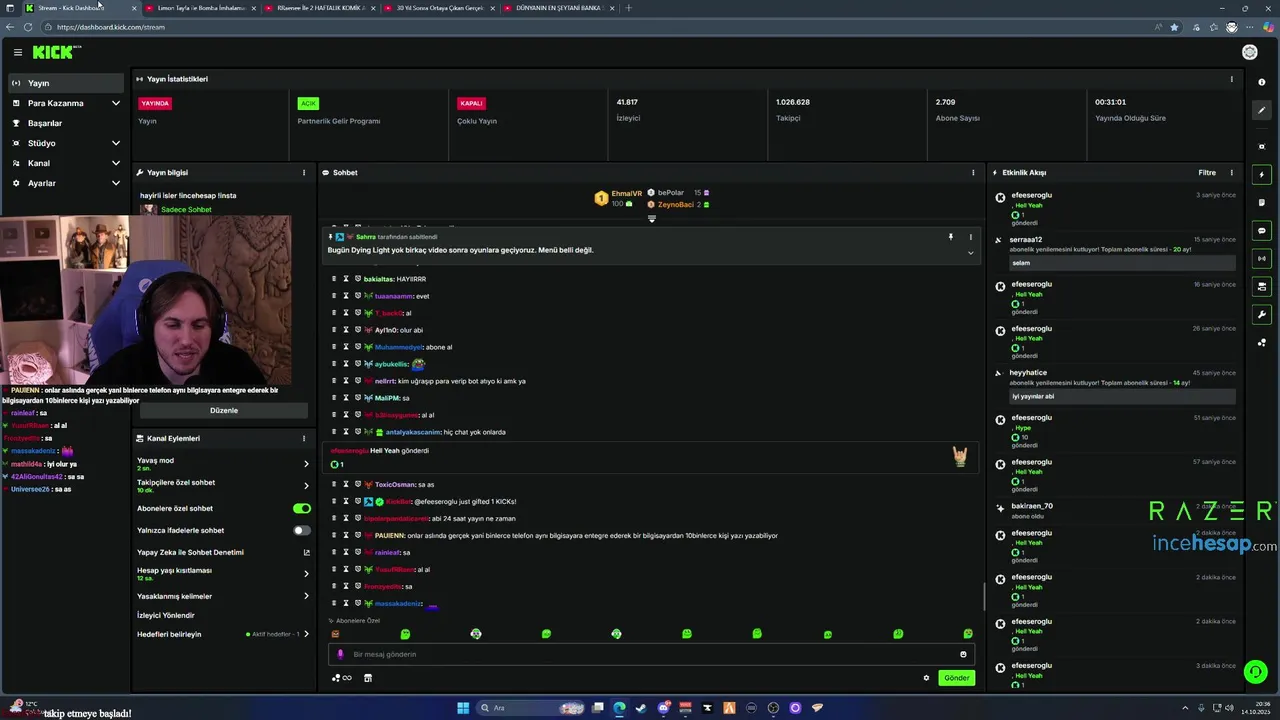This screenshot has width=1280, height=720.
Task: Click the green headset support button
Action: click(1255, 672)
